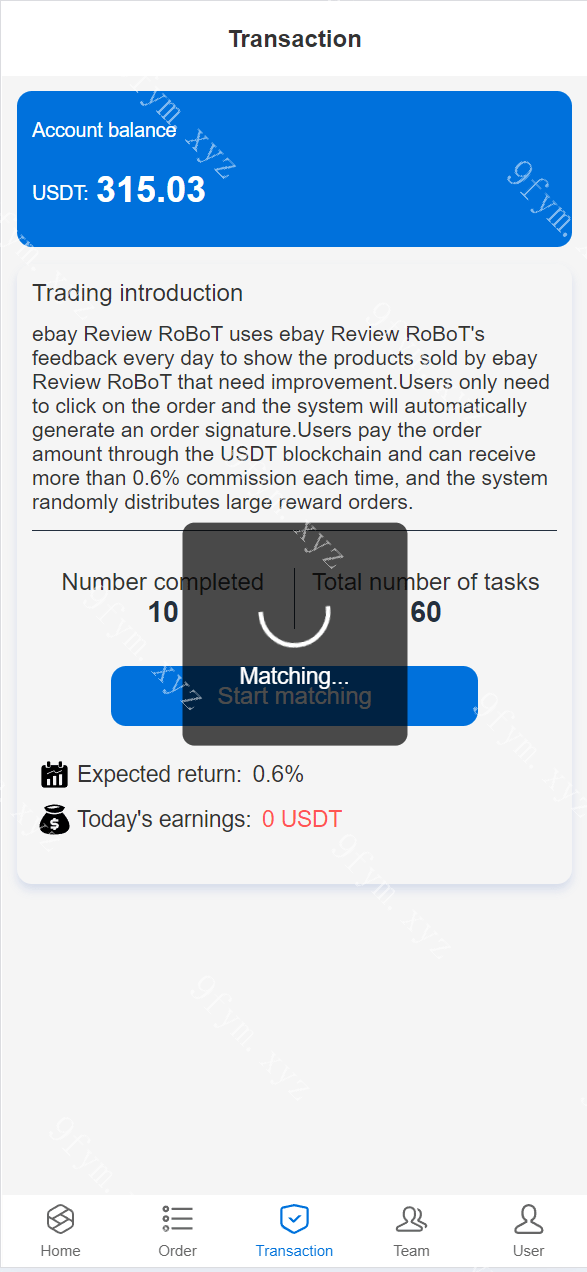Switch to the Order tab label
The width and height of the screenshot is (587, 1272).
(177, 1251)
